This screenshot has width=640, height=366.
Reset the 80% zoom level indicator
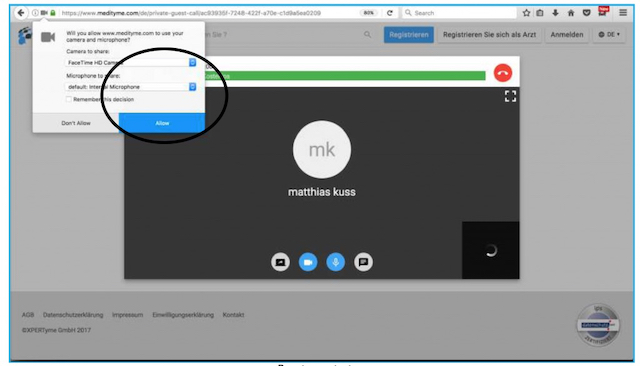coord(368,13)
